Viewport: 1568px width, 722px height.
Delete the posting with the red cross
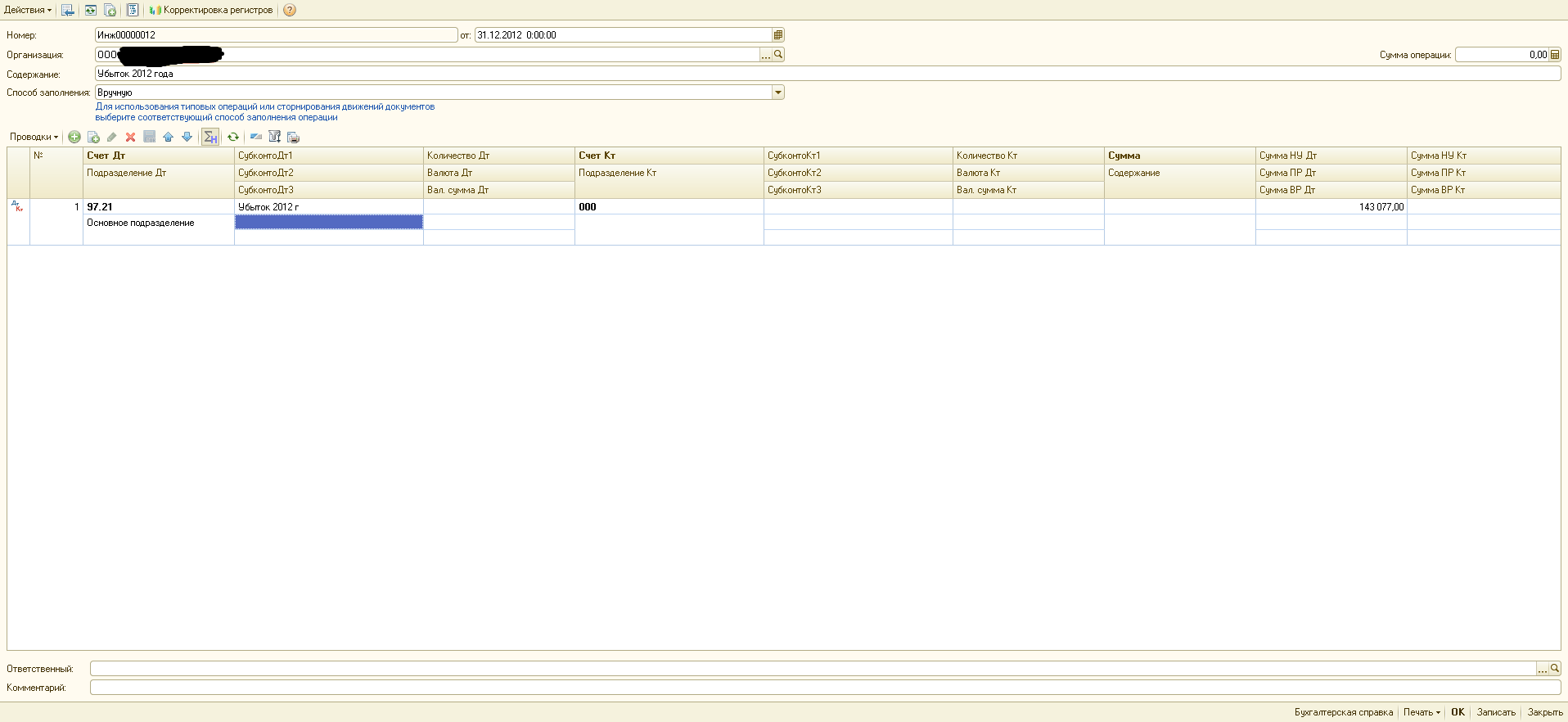[x=131, y=137]
